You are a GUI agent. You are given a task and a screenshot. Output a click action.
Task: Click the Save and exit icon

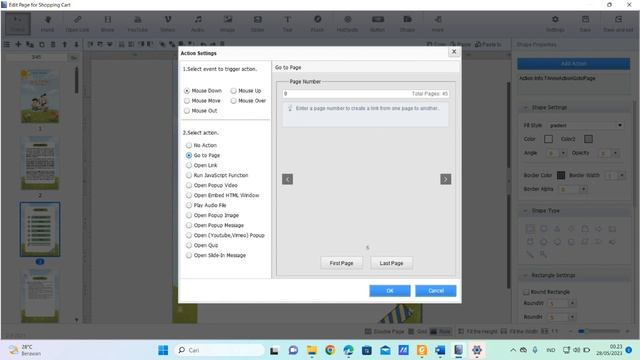point(618,23)
